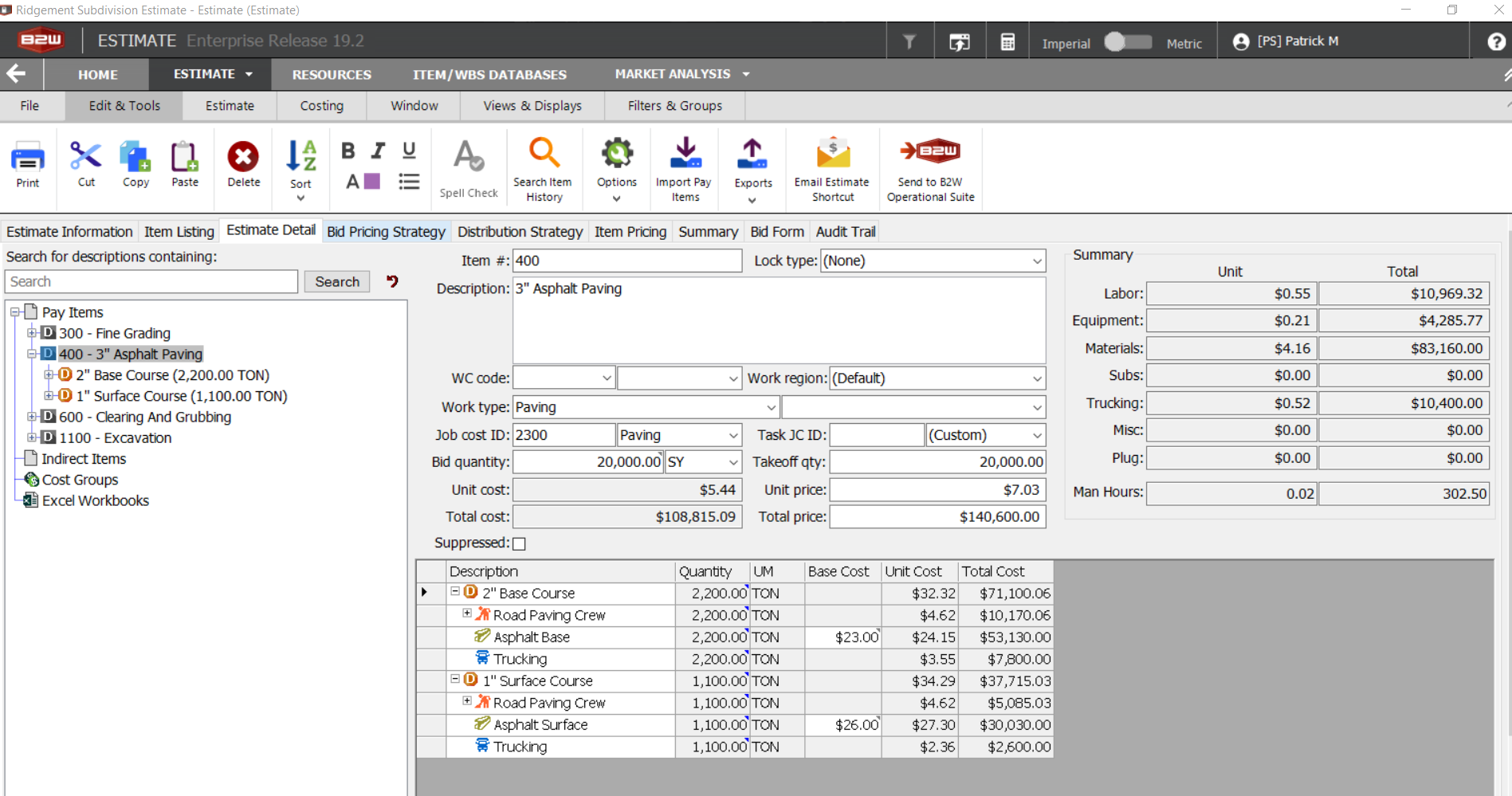Switch to Views & Displays ribbon tab

532,106
